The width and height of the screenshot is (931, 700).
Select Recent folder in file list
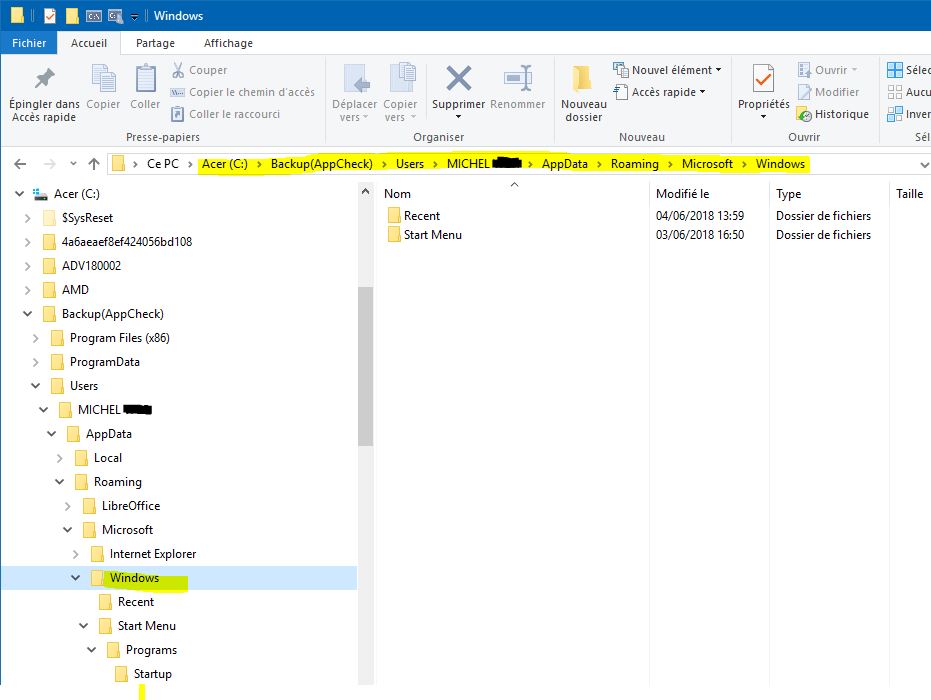pos(414,216)
